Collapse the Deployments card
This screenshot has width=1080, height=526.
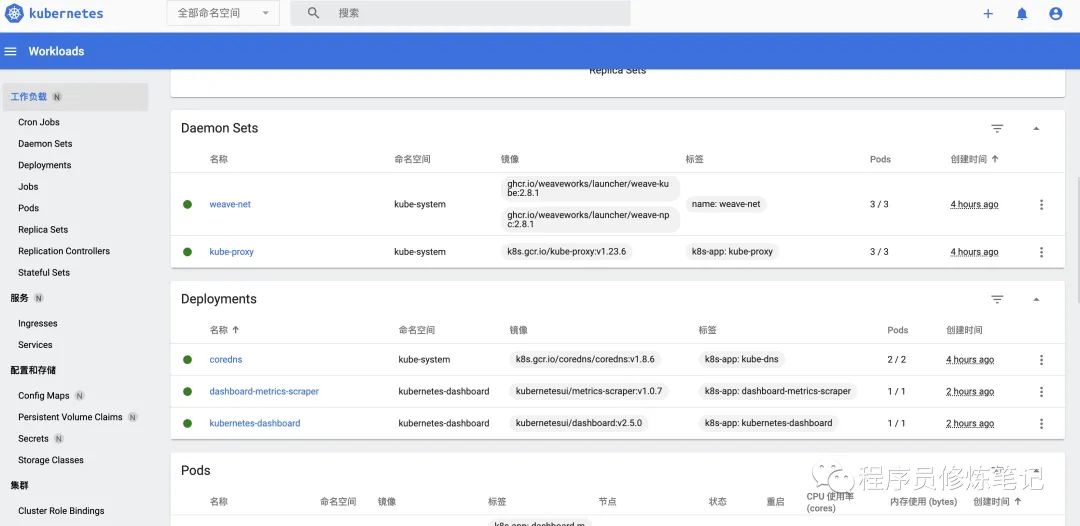1036,299
